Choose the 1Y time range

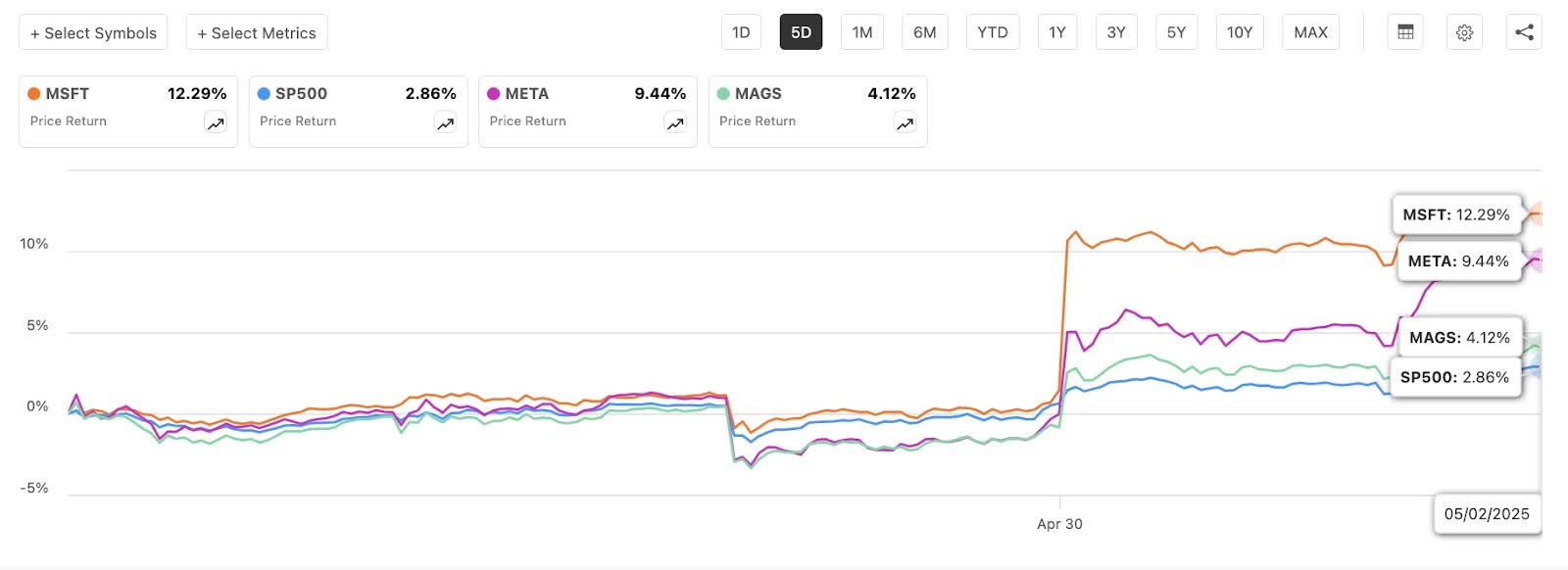(1057, 32)
